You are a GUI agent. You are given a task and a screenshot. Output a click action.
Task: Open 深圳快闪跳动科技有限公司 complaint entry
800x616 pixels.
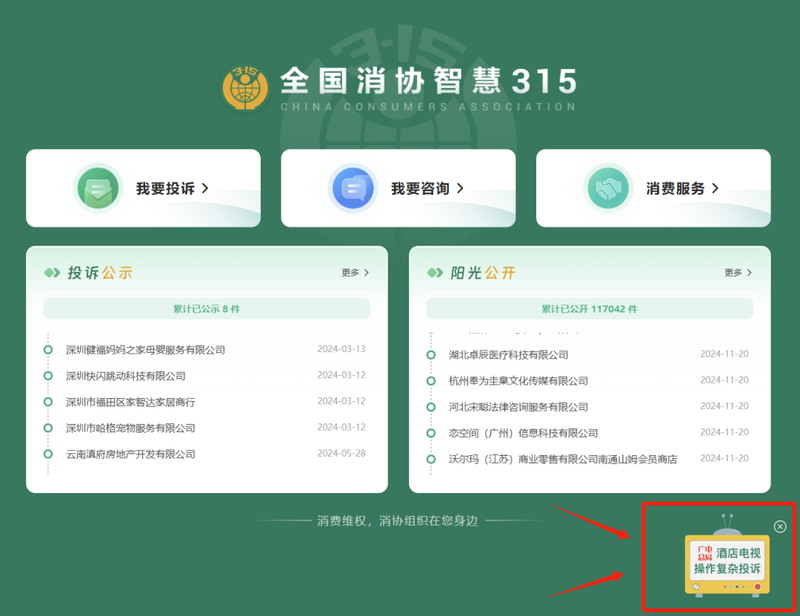pyautogui.click(x=125, y=376)
